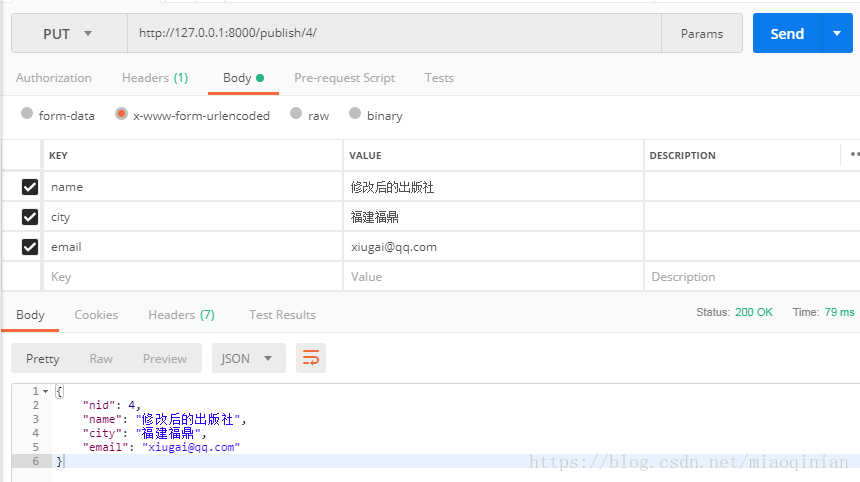Toggle the wrap lines icon
860x482 pixels.
(x=311, y=359)
